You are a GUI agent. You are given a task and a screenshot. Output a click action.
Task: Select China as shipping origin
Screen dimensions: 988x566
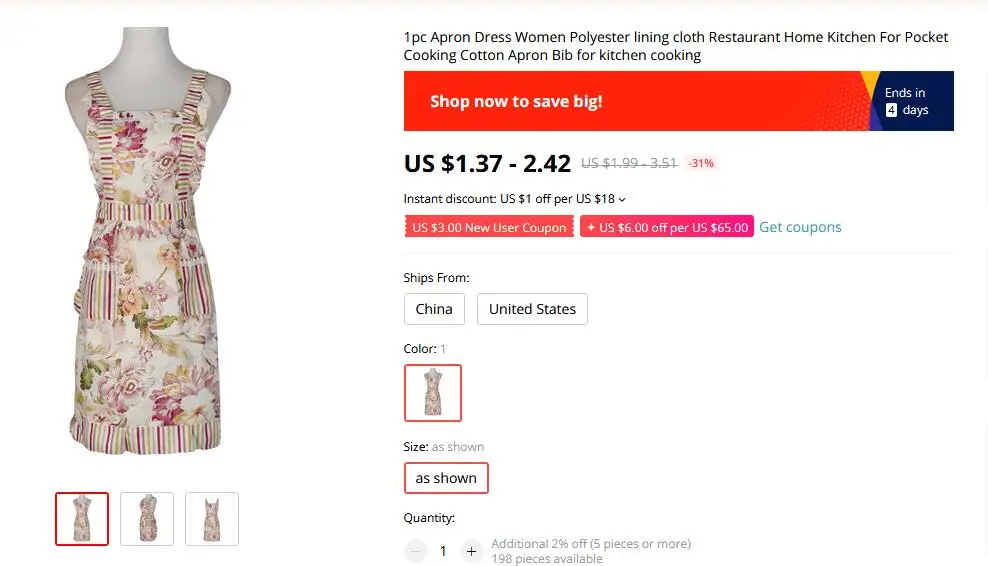[434, 309]
